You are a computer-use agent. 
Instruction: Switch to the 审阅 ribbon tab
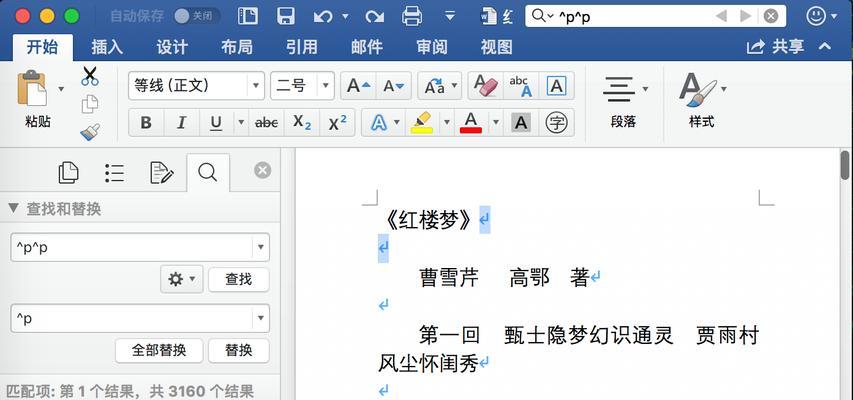click(431, 47)
